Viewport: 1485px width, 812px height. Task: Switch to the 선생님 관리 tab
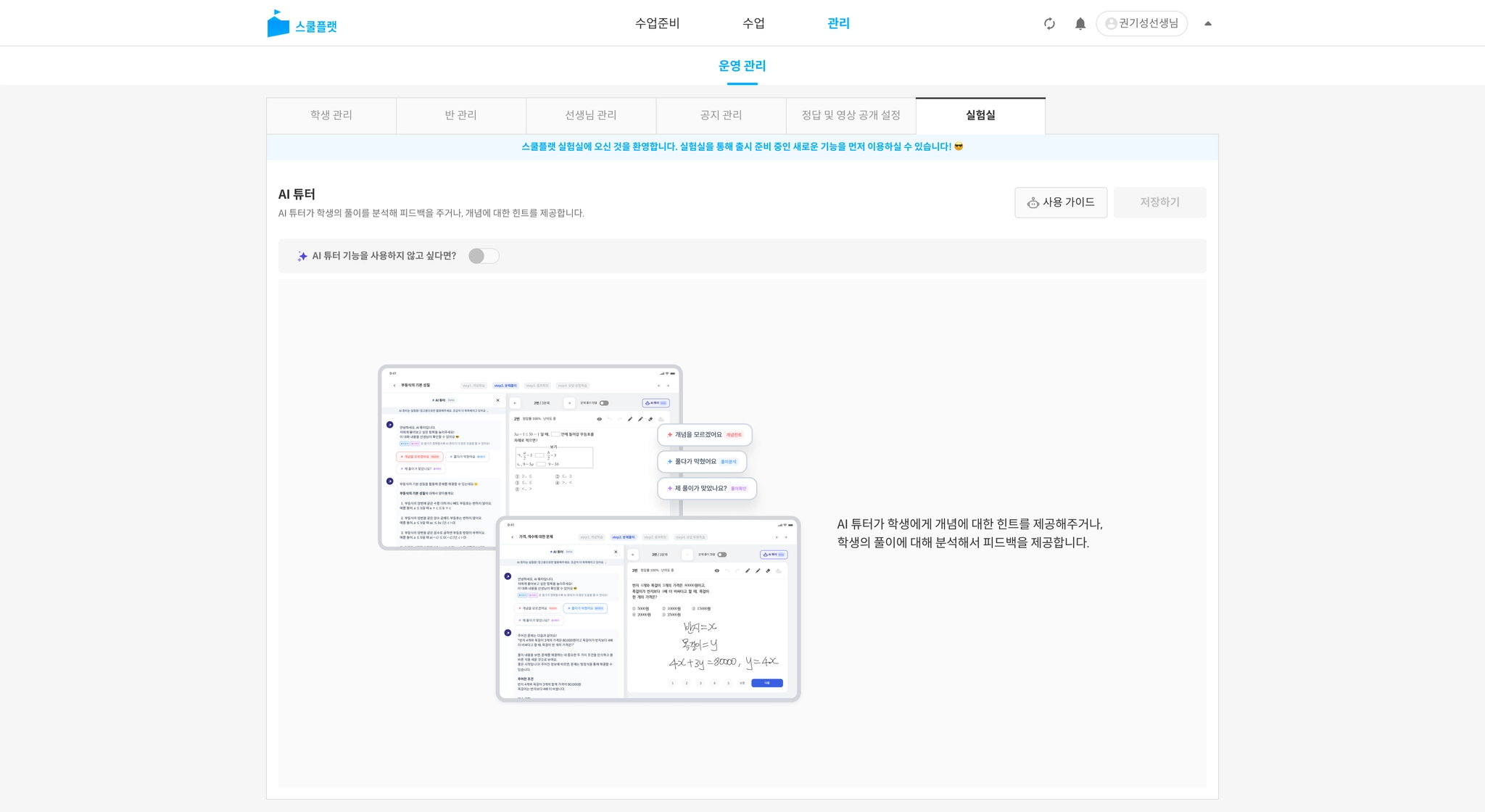[x=590, y=115]
